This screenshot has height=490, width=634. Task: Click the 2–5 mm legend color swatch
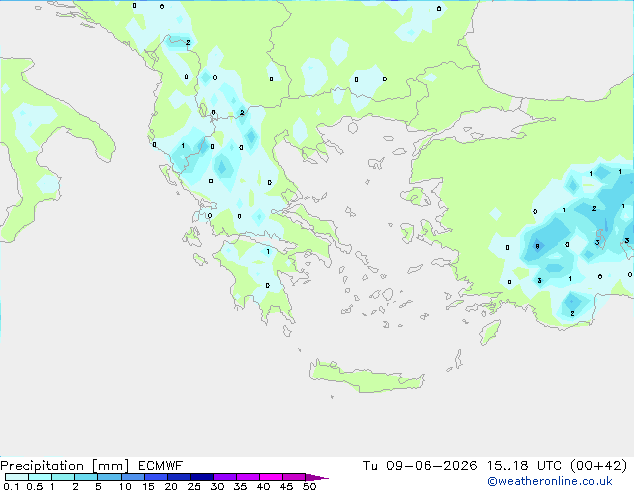click(x=86, y=477)
